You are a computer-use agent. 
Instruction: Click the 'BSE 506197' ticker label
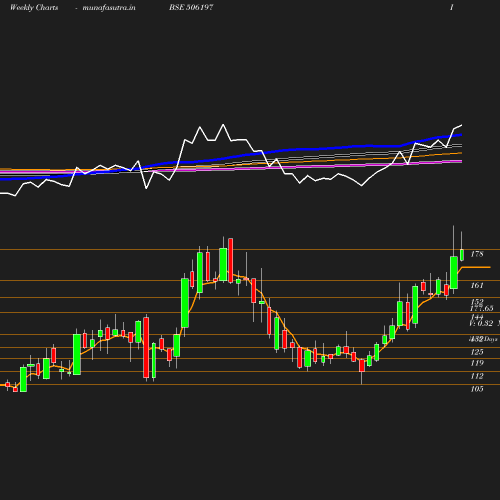tap(191, 7)
